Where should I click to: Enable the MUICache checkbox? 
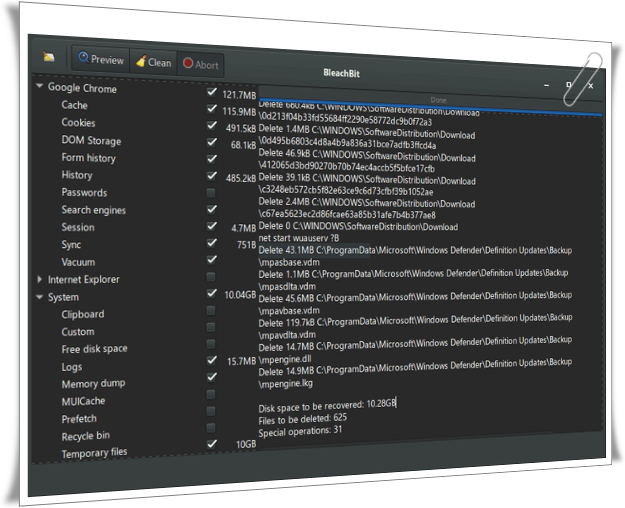click(211, 394)
